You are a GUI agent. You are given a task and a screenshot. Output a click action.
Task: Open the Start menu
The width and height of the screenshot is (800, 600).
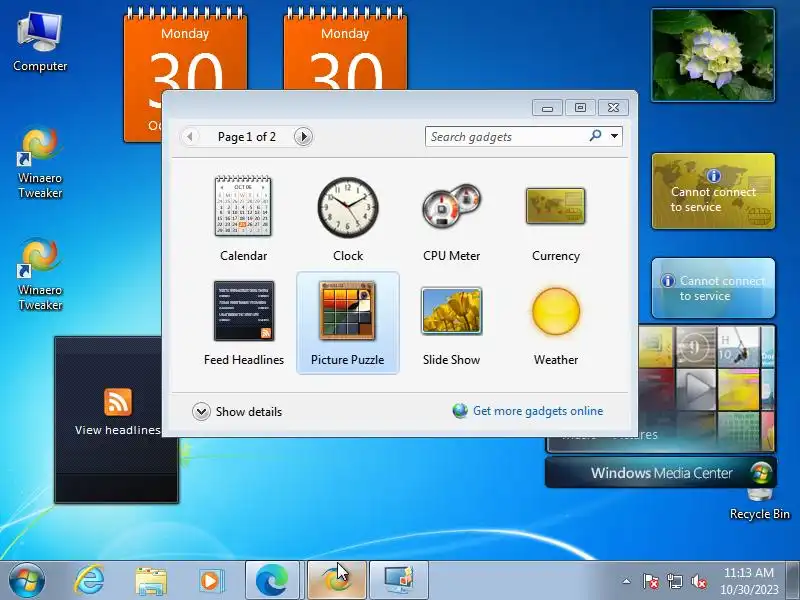point(27,581)
